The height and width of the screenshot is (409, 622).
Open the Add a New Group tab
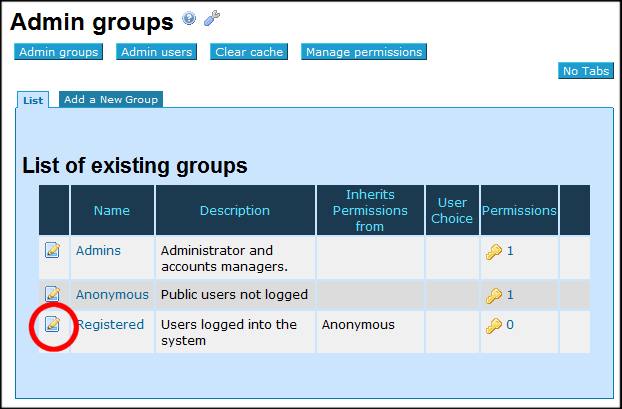pos(109,100)
